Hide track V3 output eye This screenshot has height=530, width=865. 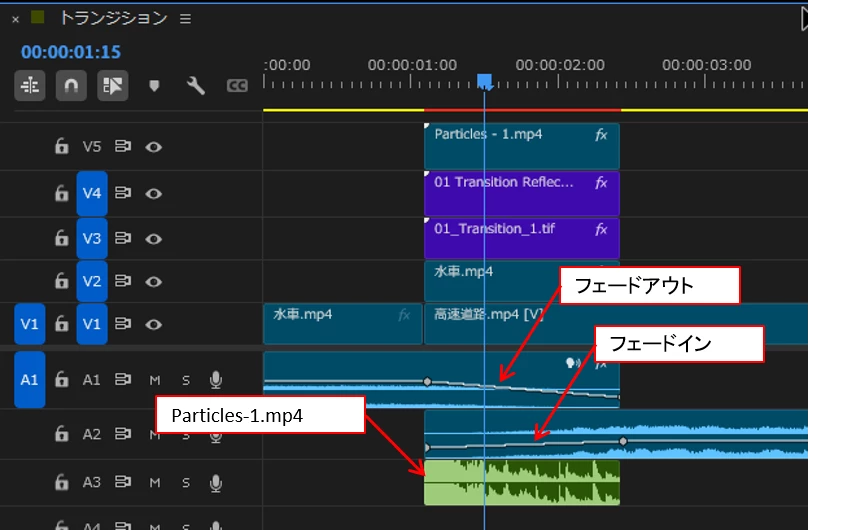pos(153,239)
